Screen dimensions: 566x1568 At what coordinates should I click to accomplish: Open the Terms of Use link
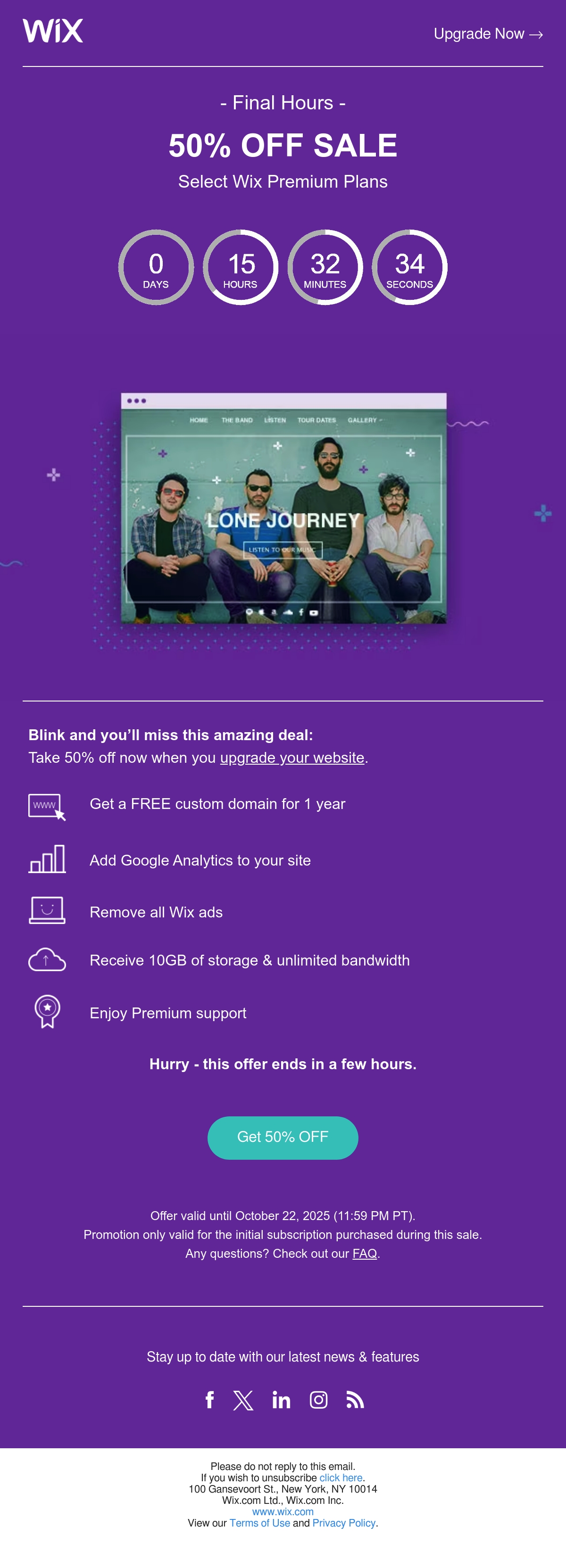[x=259, y=1523]
